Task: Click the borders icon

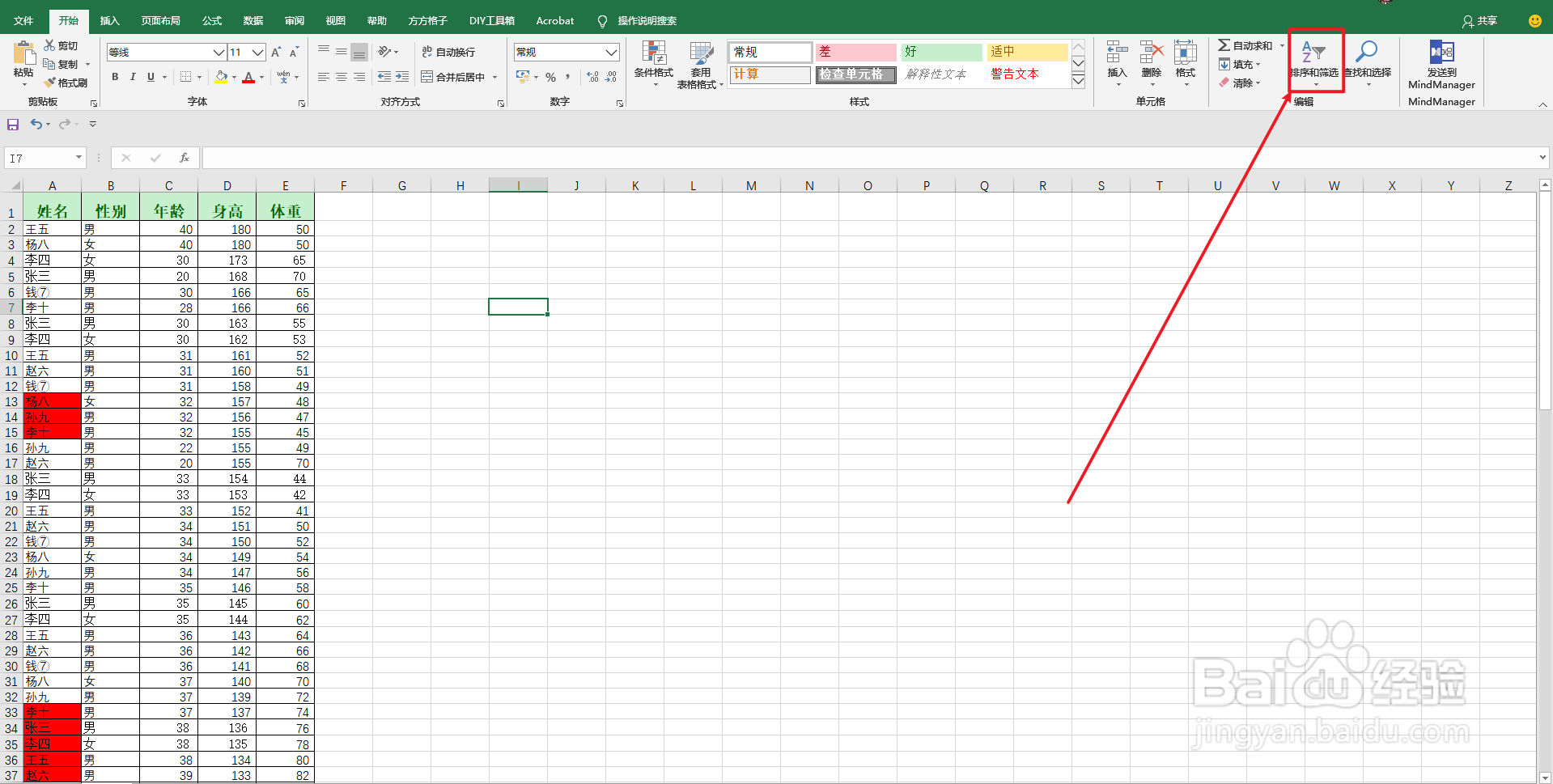Action: (185, 77)
